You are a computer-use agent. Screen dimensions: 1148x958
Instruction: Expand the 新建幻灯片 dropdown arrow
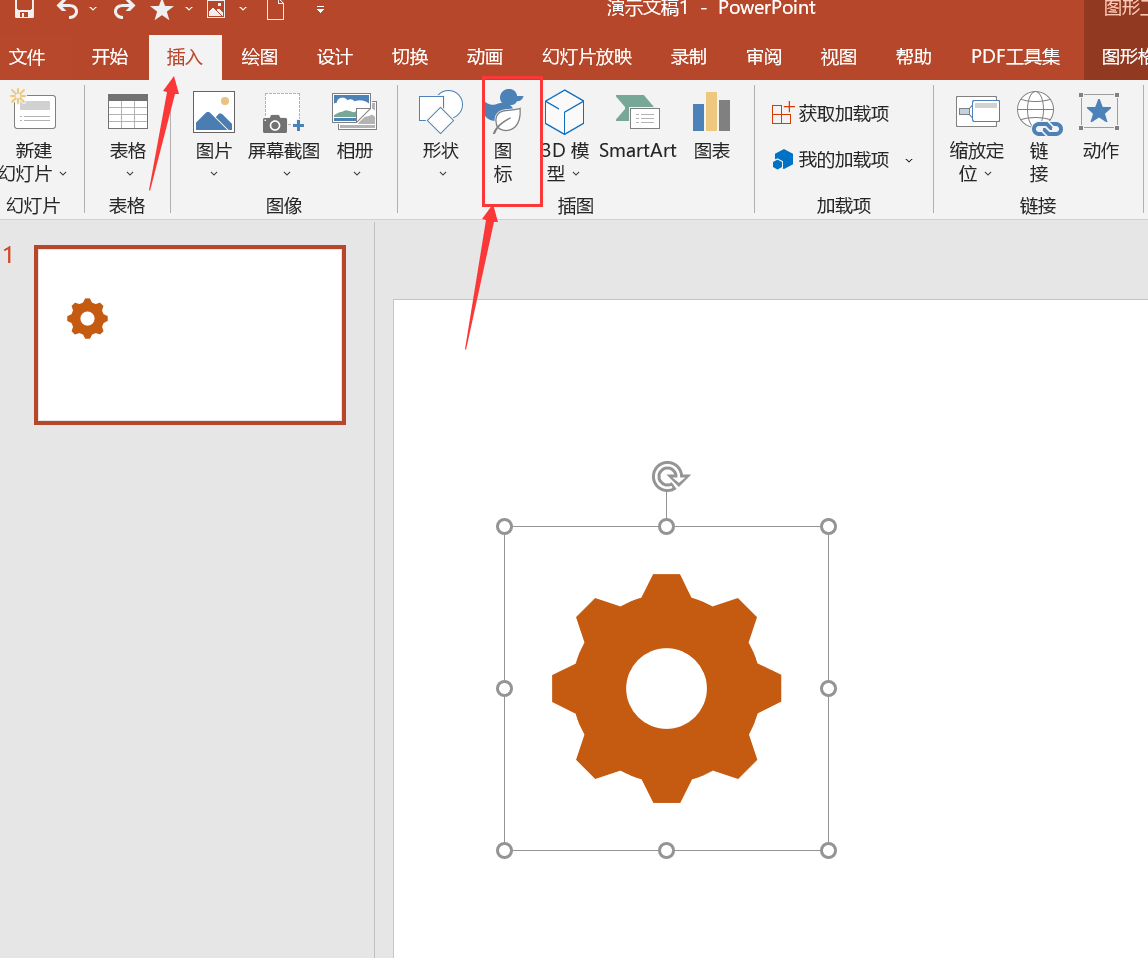click(63, 174)
